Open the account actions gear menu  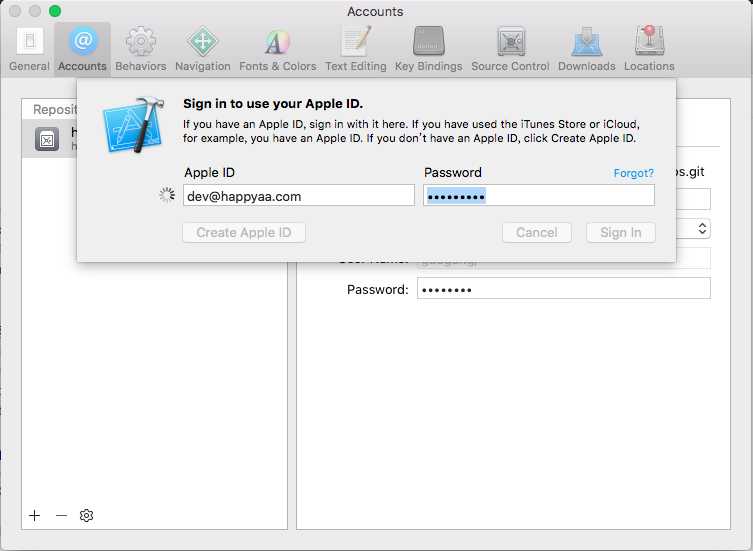[x=86, y=515]
